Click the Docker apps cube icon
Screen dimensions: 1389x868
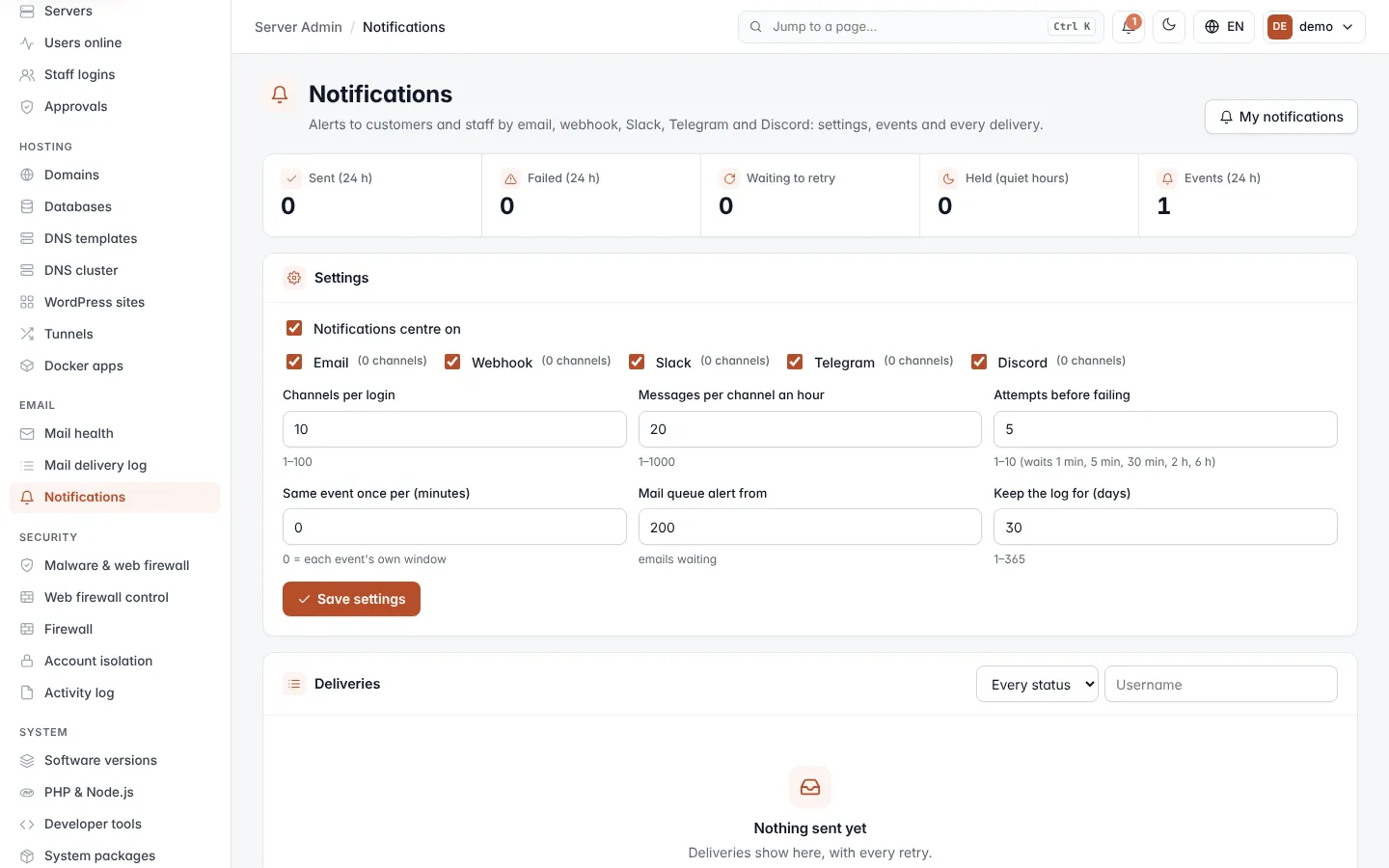[x=27, y=366]
